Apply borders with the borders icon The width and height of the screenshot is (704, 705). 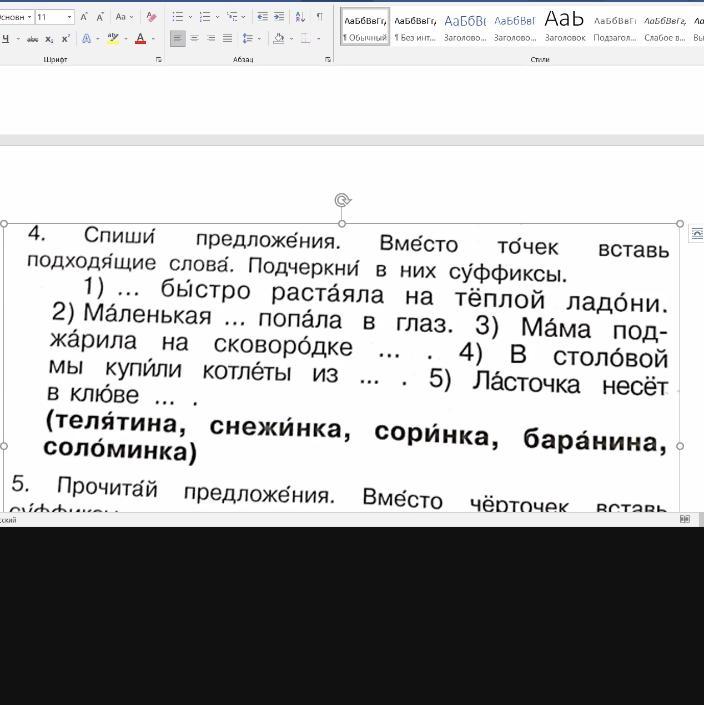tap(305, 39)
